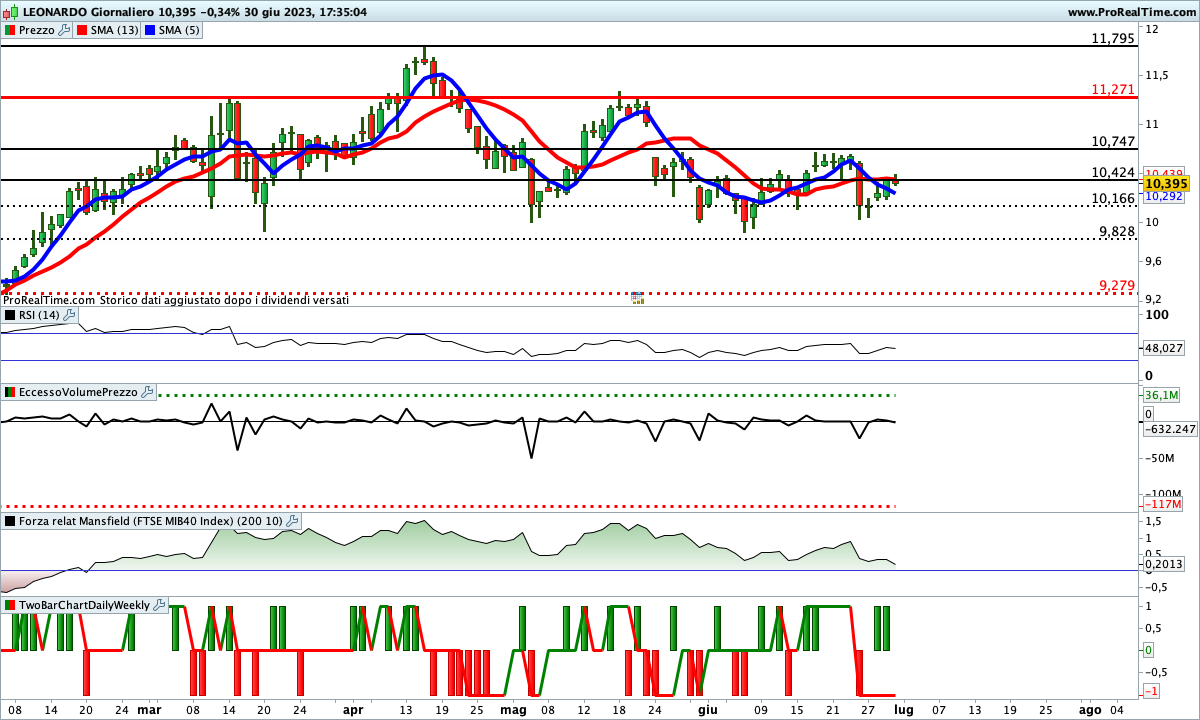Click the 9,828 dotted level label
The width and height of the screenshot is (1200, 720).
click(x=1117, y=231)
